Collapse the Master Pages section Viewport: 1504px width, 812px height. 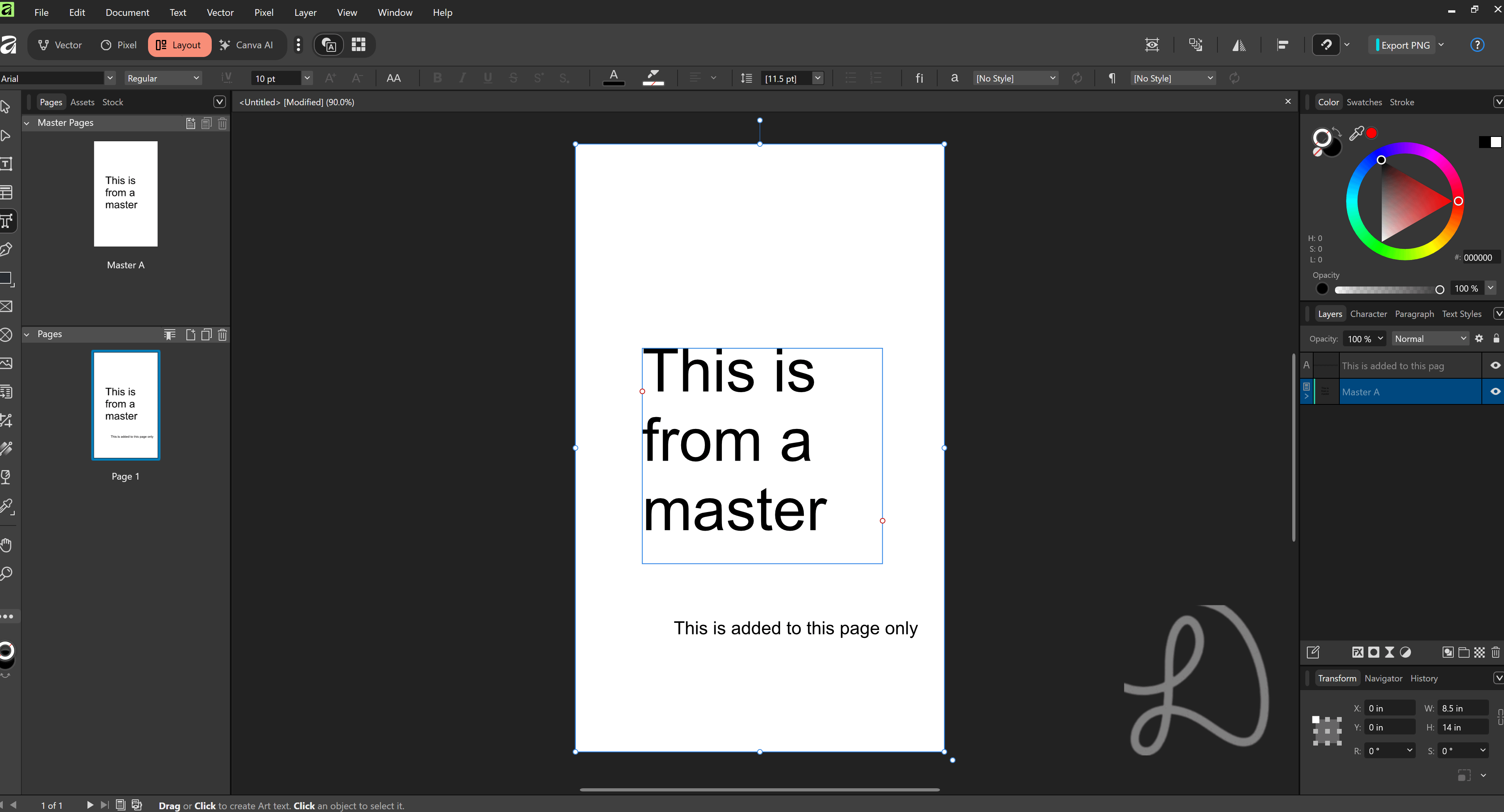(26, 123)
